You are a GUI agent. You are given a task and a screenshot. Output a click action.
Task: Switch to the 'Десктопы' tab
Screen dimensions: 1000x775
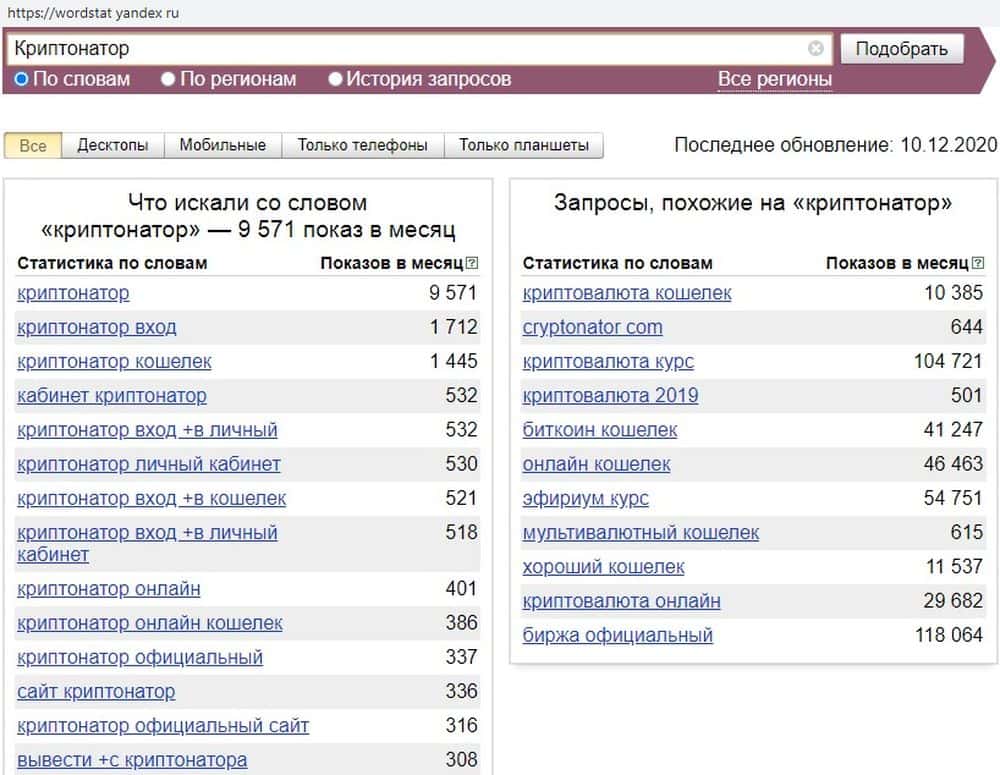tap(113, 145)
